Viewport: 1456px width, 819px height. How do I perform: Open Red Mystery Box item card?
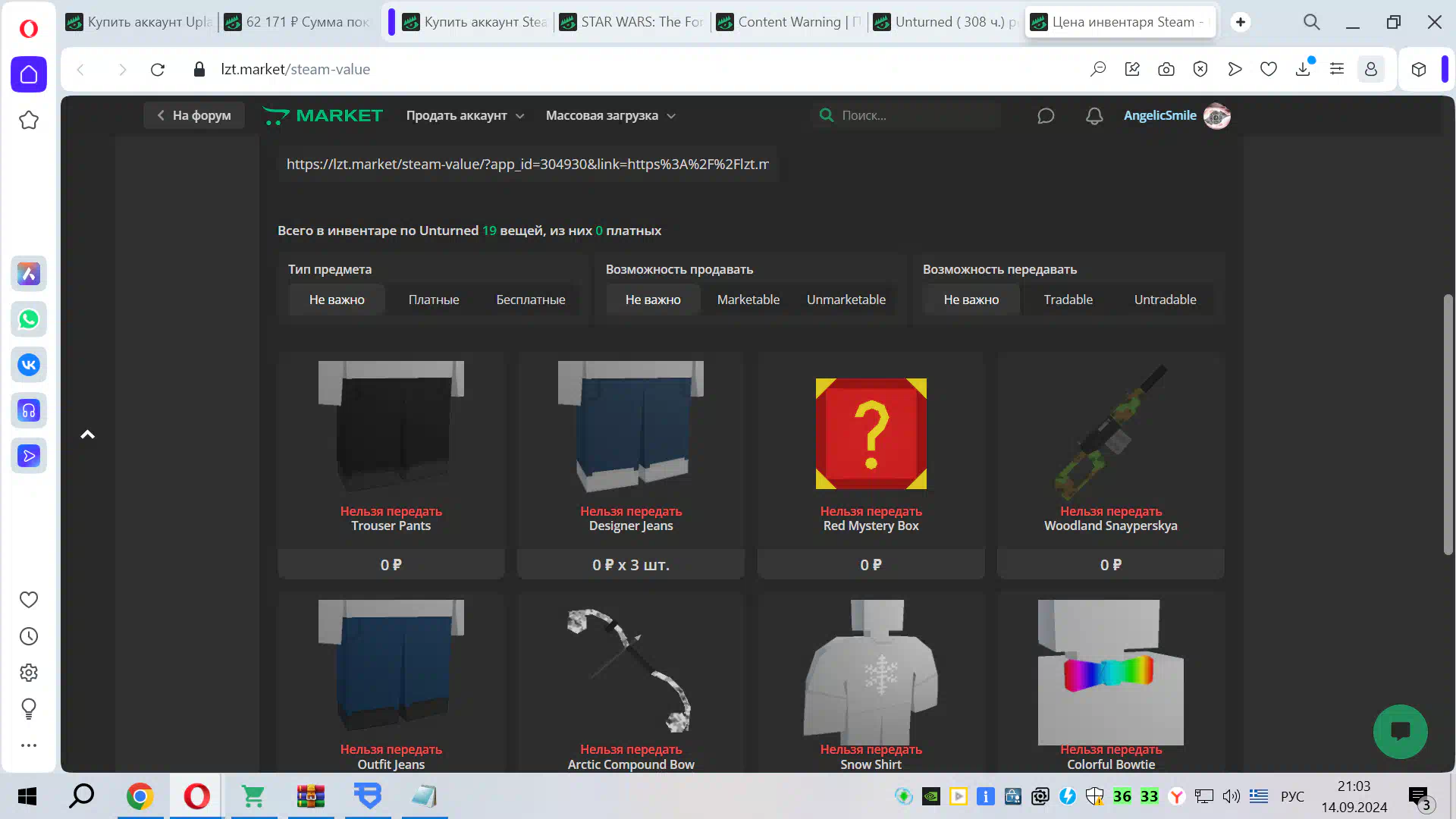tap(871, 466)
